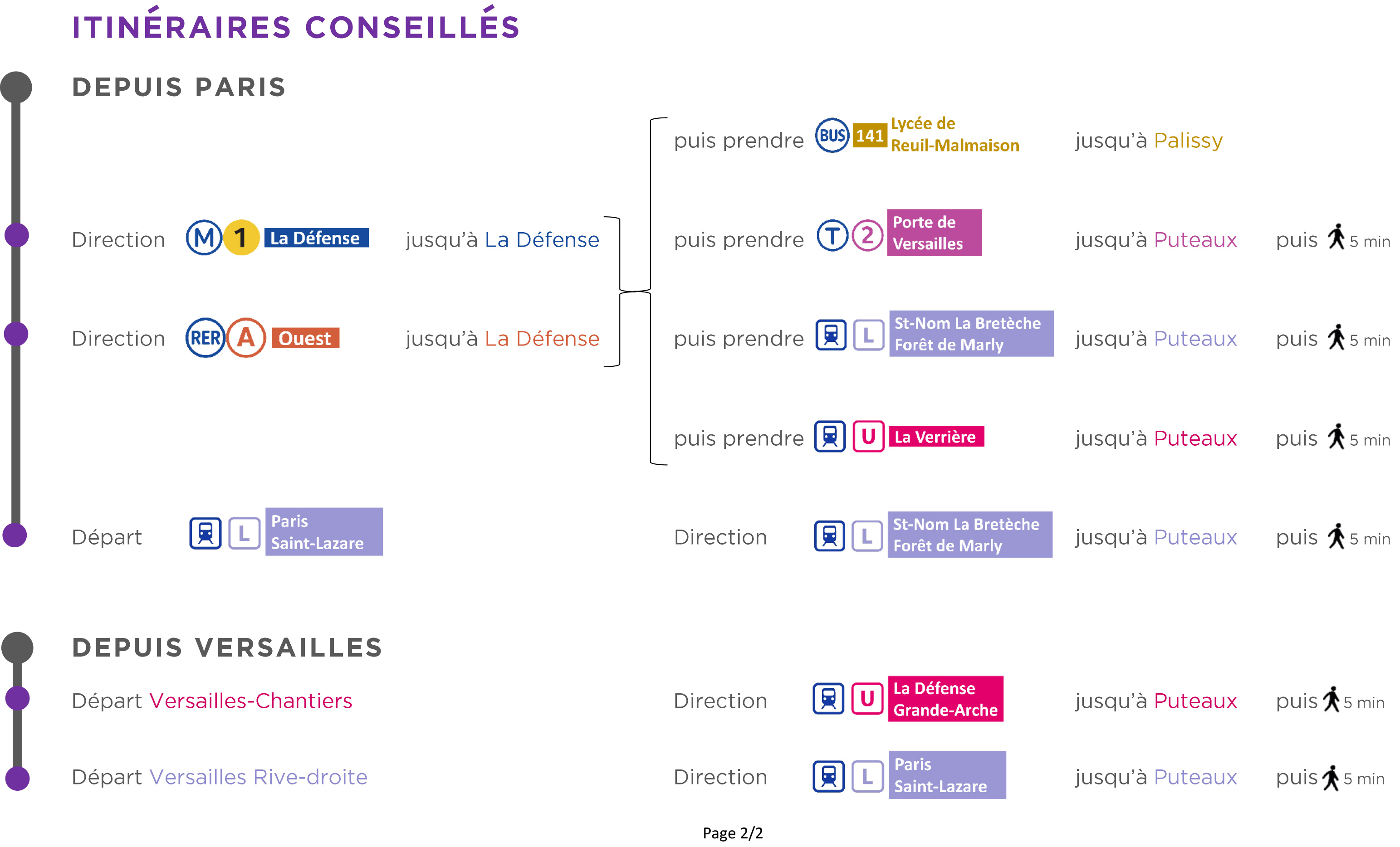1400x847 pixels.
Task: Click the L line icon beside Paris Saint-Lazare under Départ
Action: point(245,533)
